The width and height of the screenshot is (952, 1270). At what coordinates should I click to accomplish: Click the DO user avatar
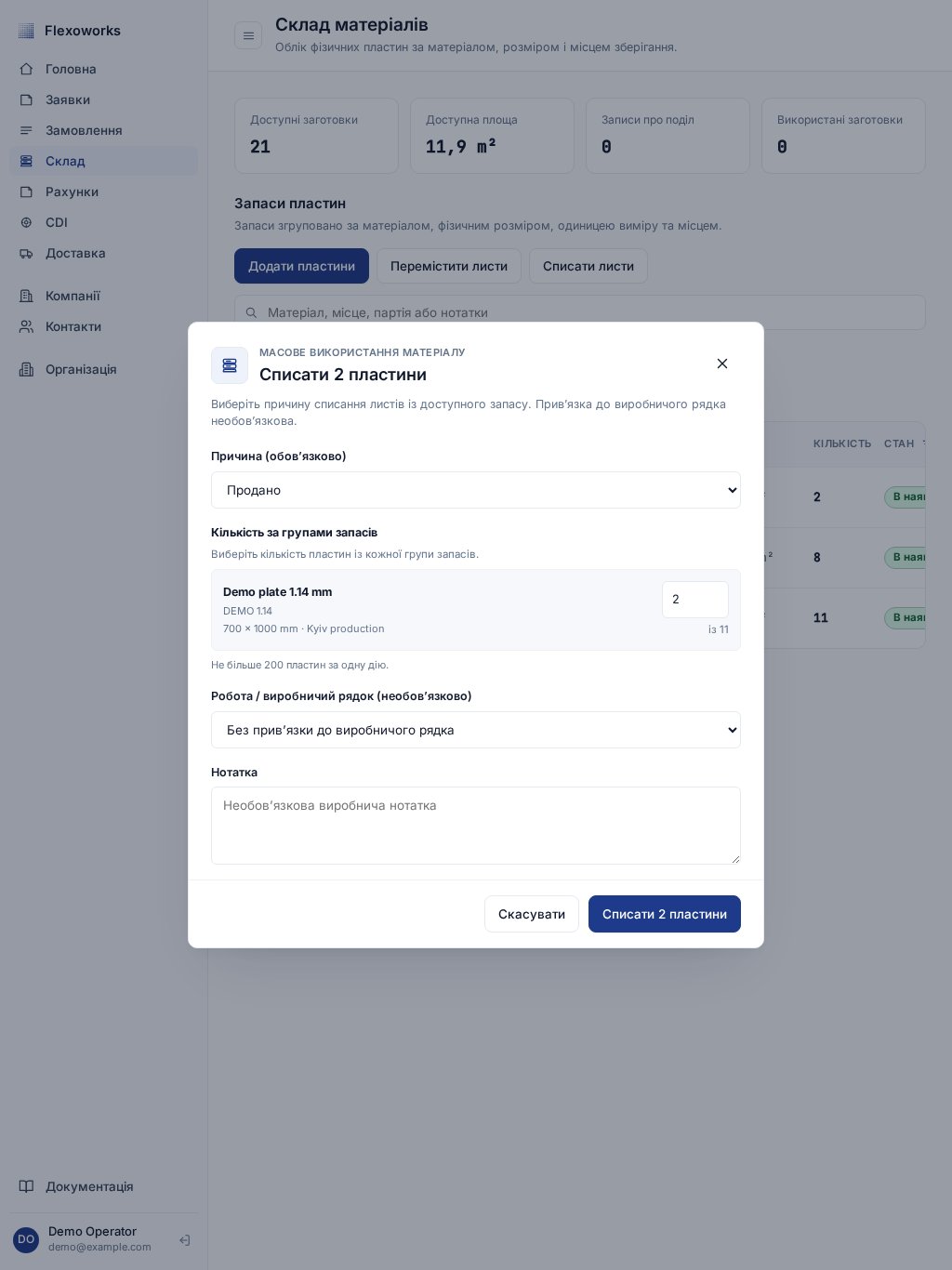click(x=26, y=1239)
